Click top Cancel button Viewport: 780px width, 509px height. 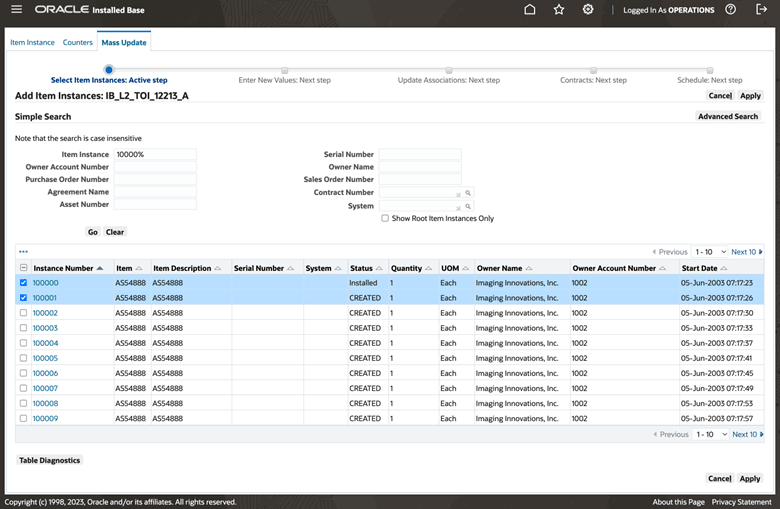pyautogui.click(x=720, y=96)
